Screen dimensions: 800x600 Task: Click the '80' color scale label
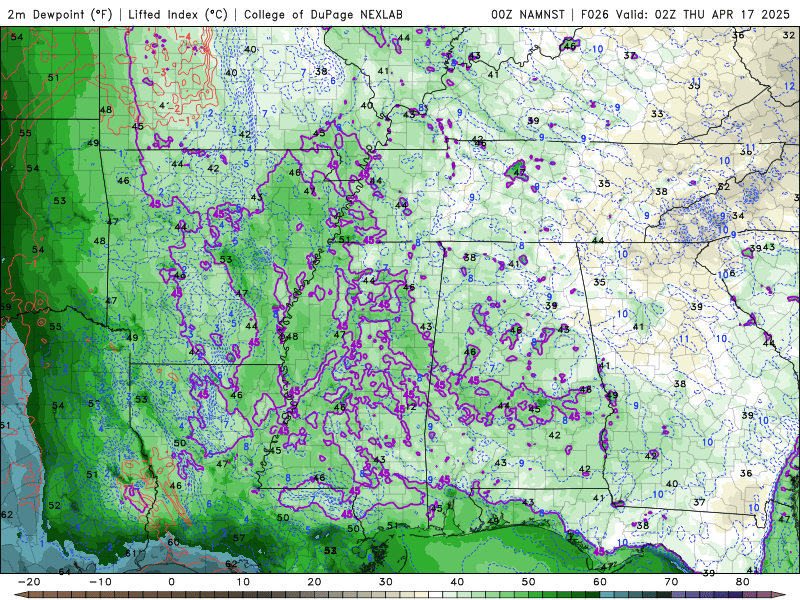[x=743, y=582]
